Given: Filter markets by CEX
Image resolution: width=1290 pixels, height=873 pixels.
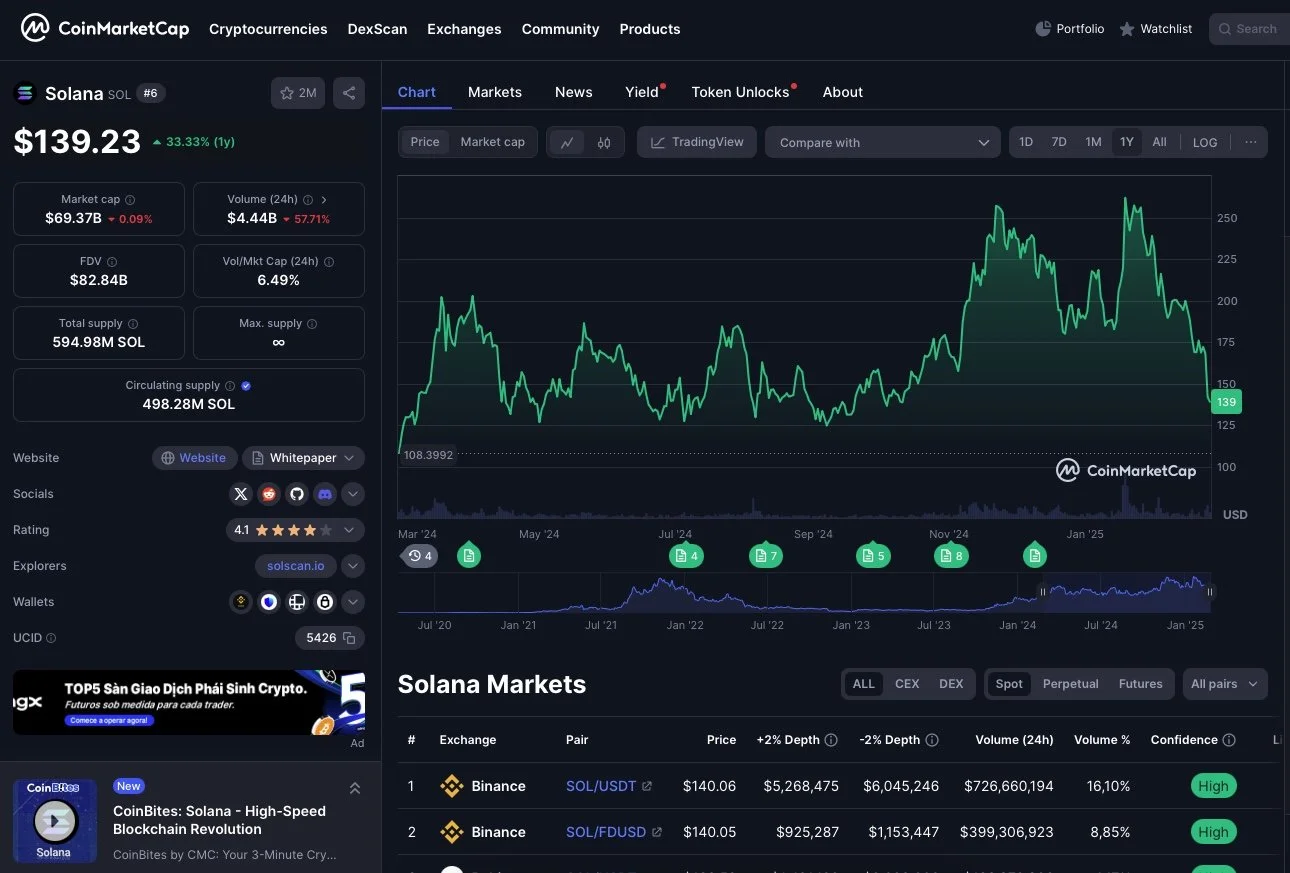Looking at the screenshot, I should [907, 684].
